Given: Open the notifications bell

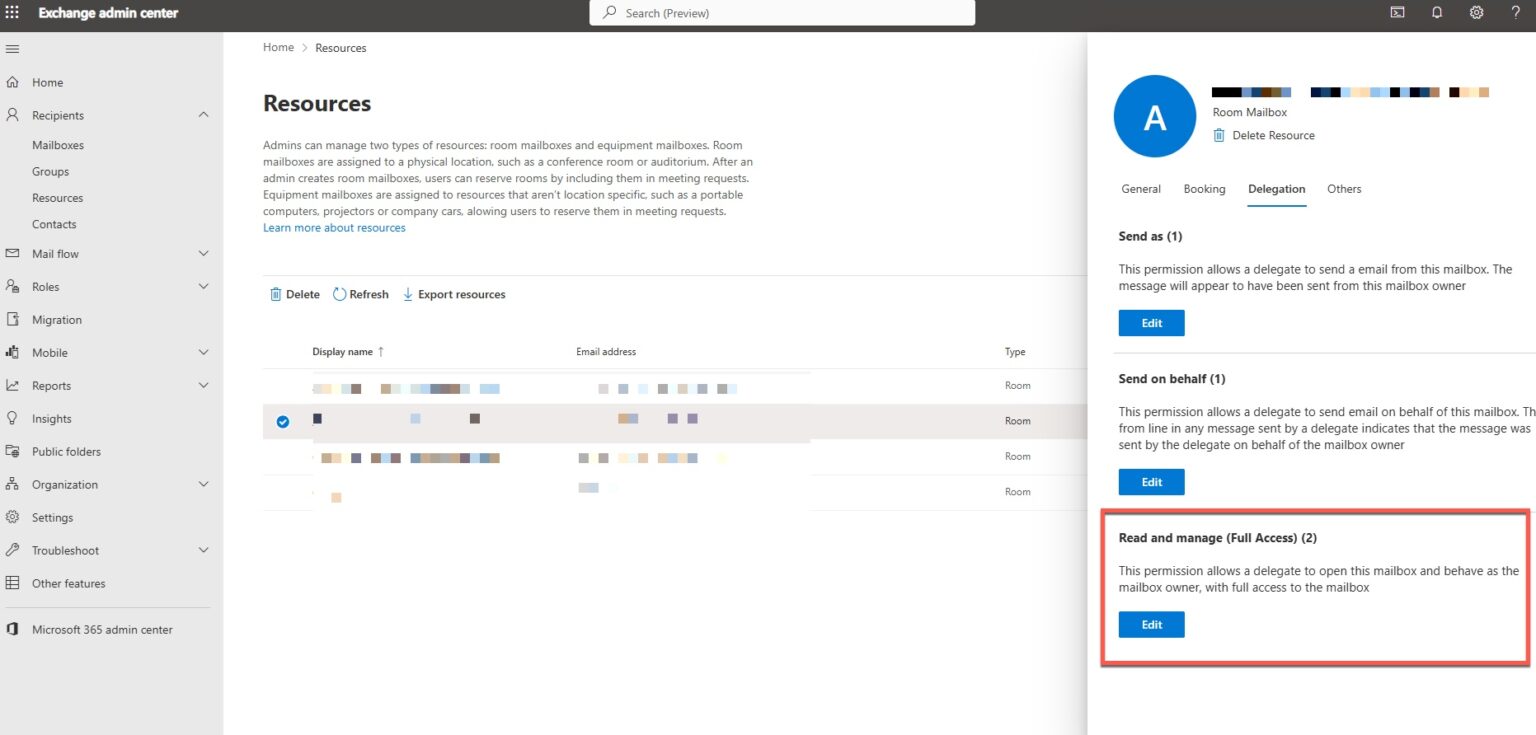Looking at the screenshot, I should point(1437,13).
